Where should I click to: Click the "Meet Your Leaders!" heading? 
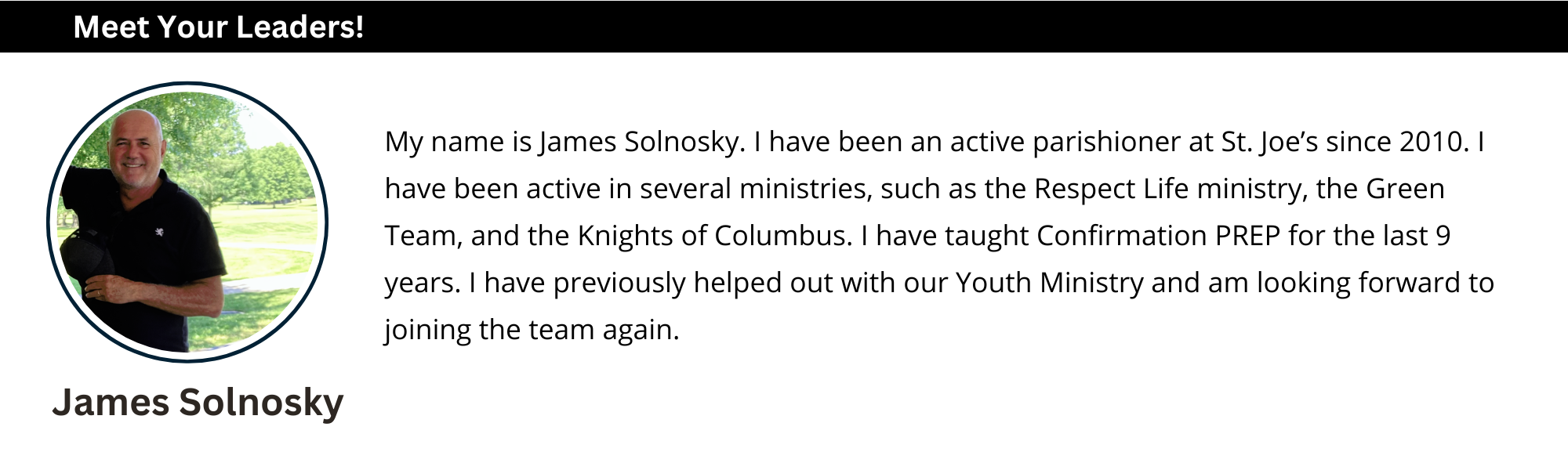click(x=218, y=27)
